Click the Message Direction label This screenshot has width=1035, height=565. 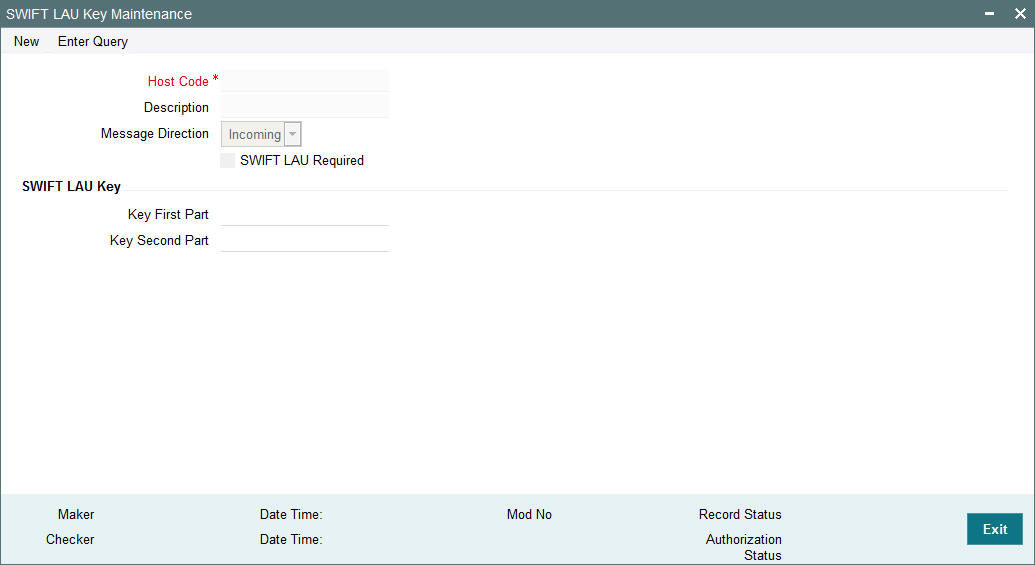154,133
